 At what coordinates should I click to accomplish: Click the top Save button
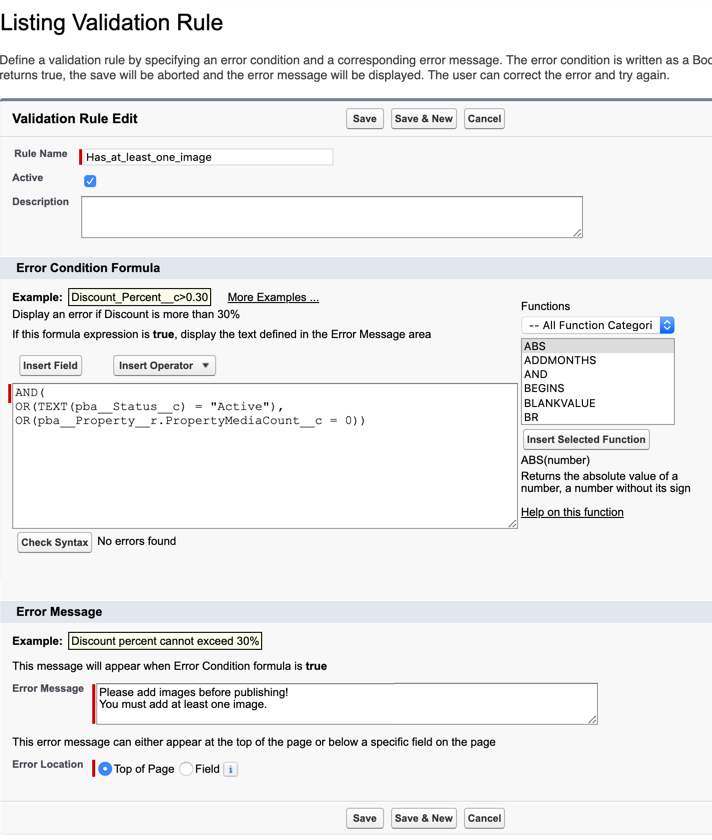364,118
